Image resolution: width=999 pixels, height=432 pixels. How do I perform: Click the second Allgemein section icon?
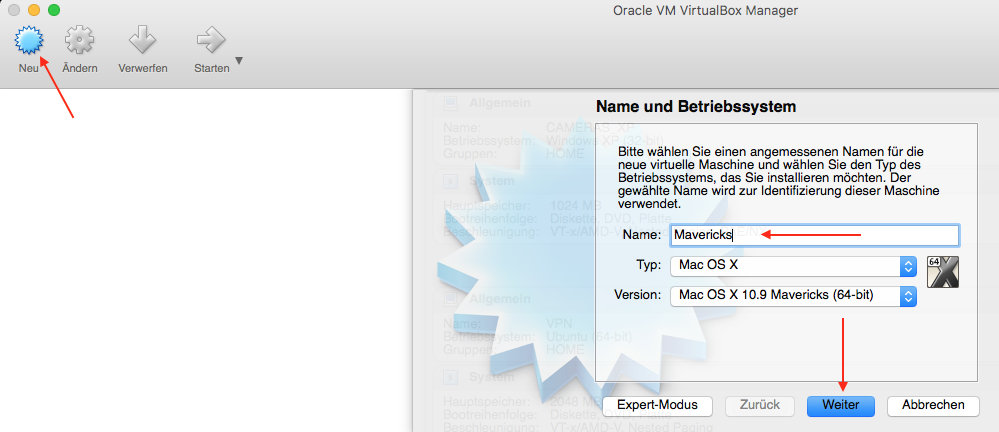(450, 299)
